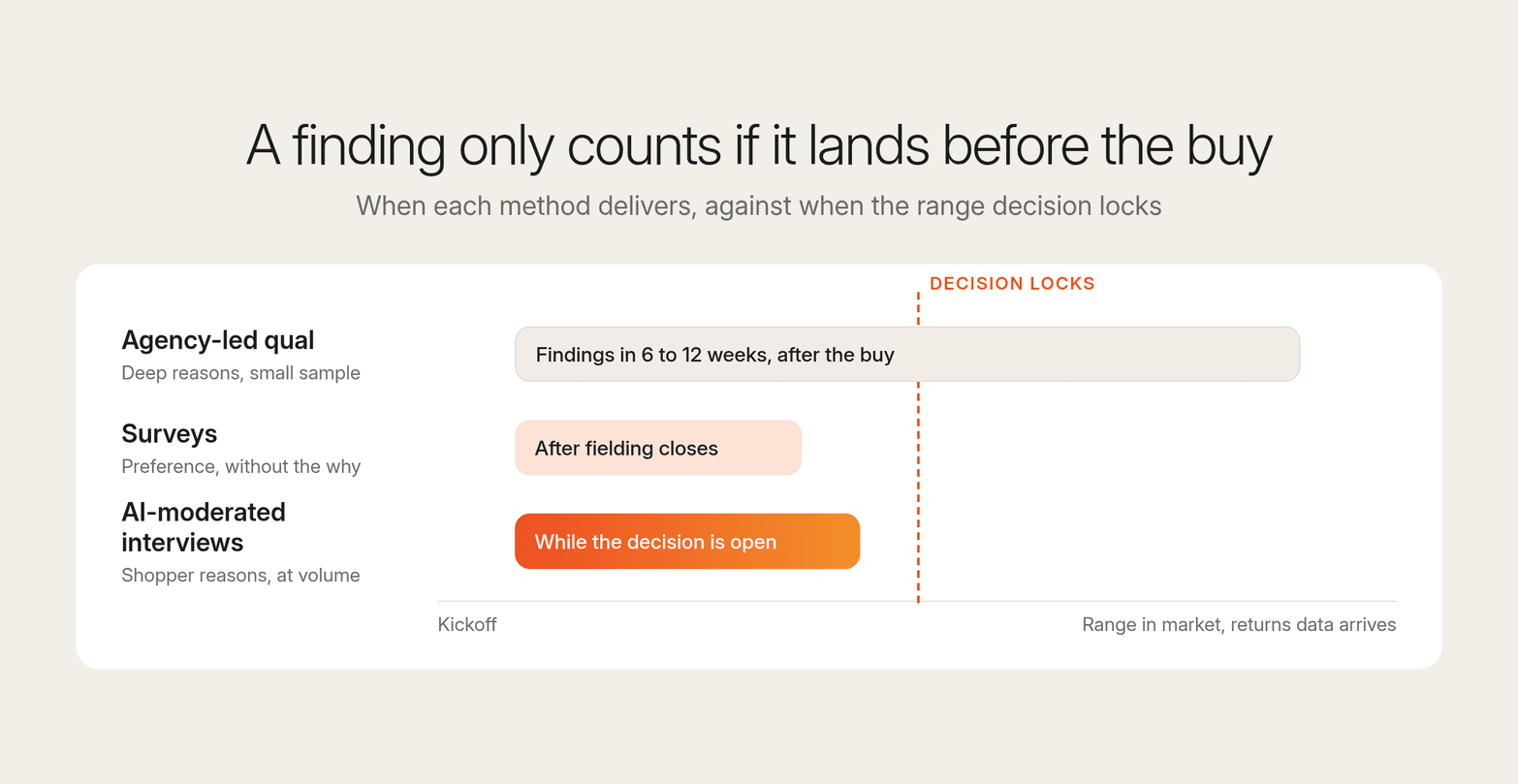This screenshot has height=784, width=1518.
Task: Click the Agency-led qual row label
Action: (x=218, y=340)
